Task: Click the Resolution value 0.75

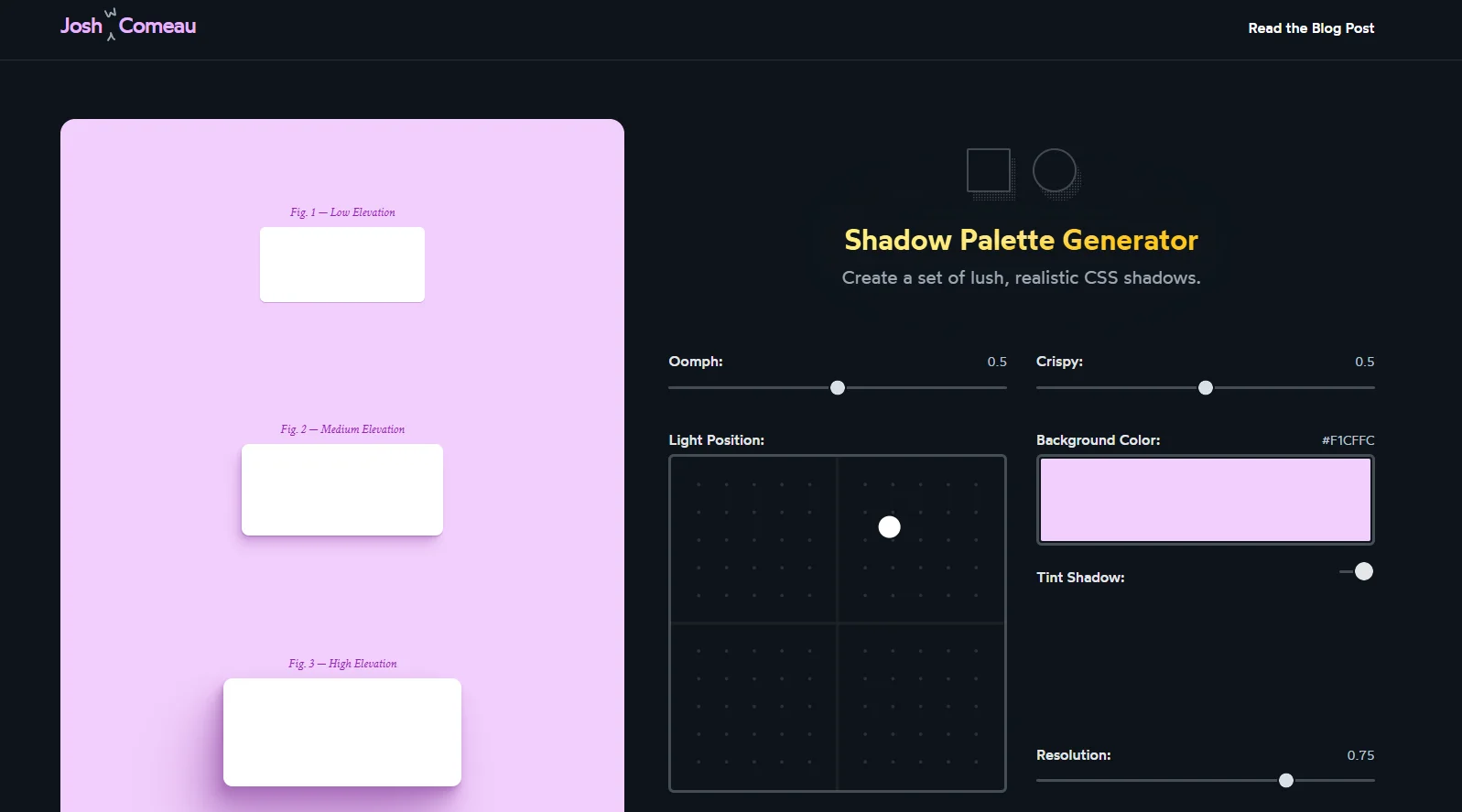Action: point(1360,755)
